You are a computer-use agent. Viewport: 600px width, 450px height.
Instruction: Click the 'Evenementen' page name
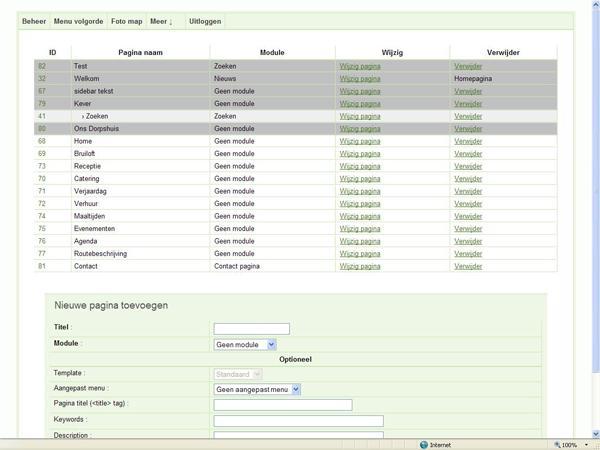tap(95, 228)
